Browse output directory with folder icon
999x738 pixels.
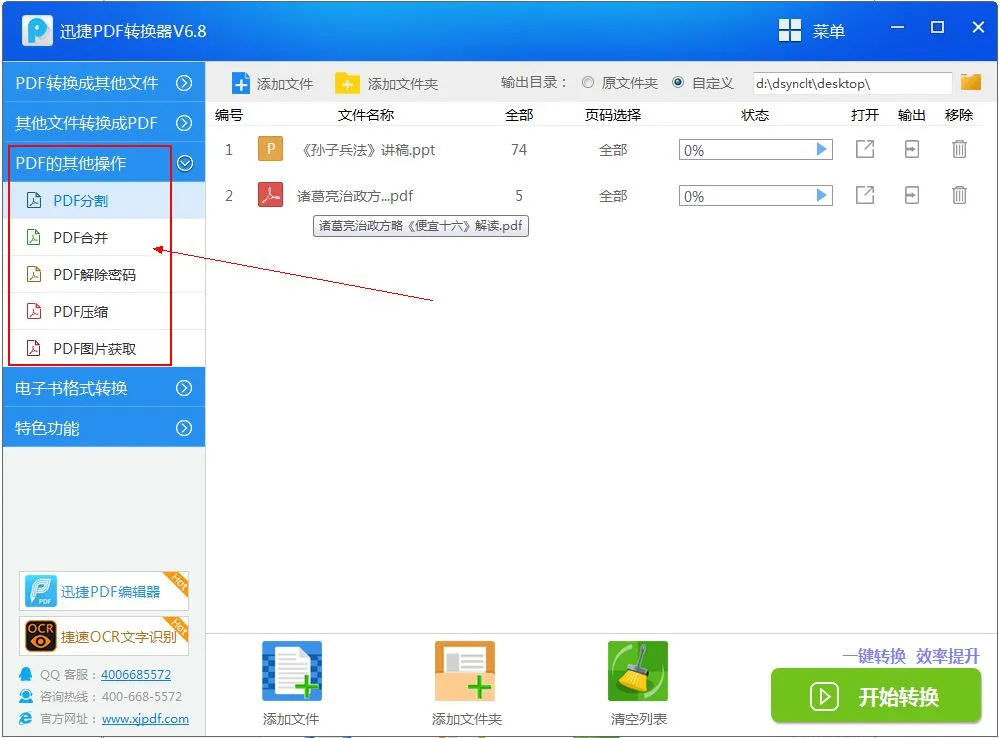click(x=971, y=82)
